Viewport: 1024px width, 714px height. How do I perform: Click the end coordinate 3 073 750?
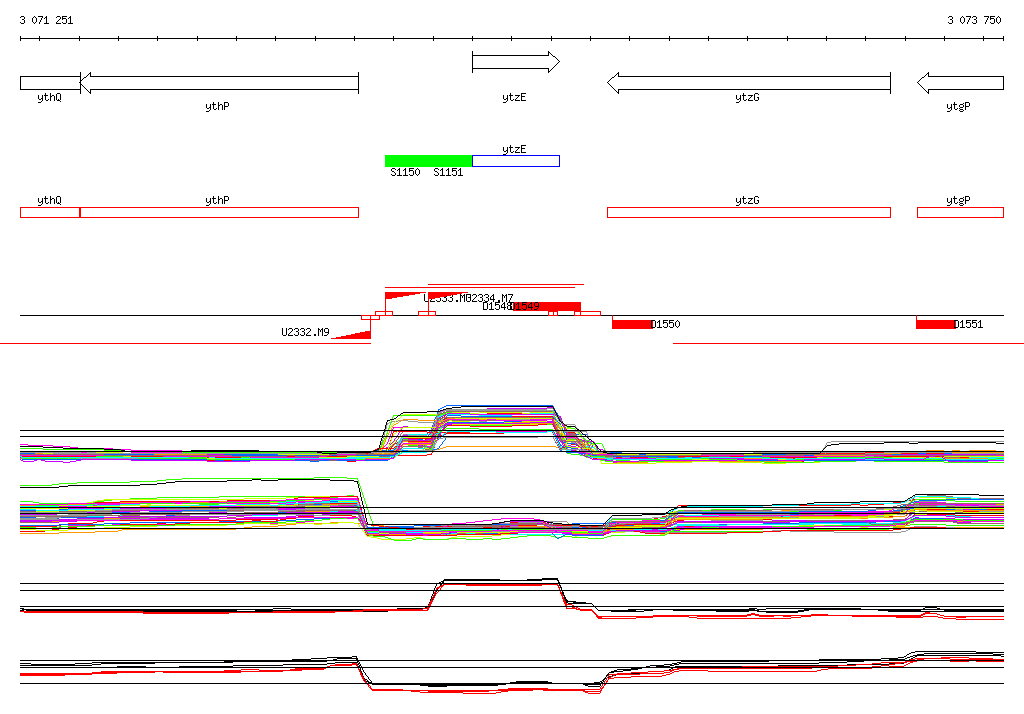point(974,20)
